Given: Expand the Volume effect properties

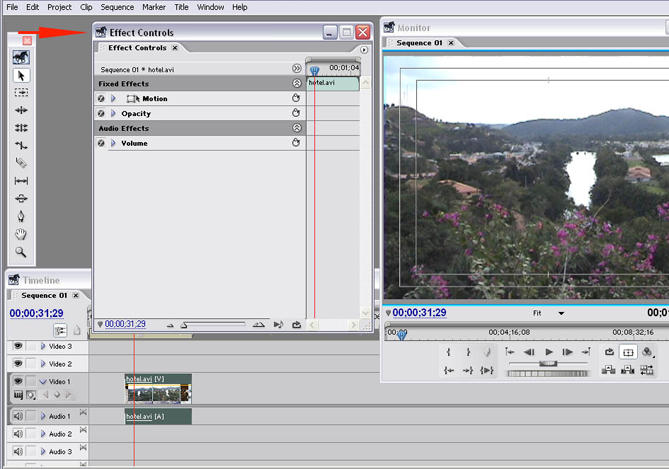Looking at the screenshot, I should tap(113, 144).
